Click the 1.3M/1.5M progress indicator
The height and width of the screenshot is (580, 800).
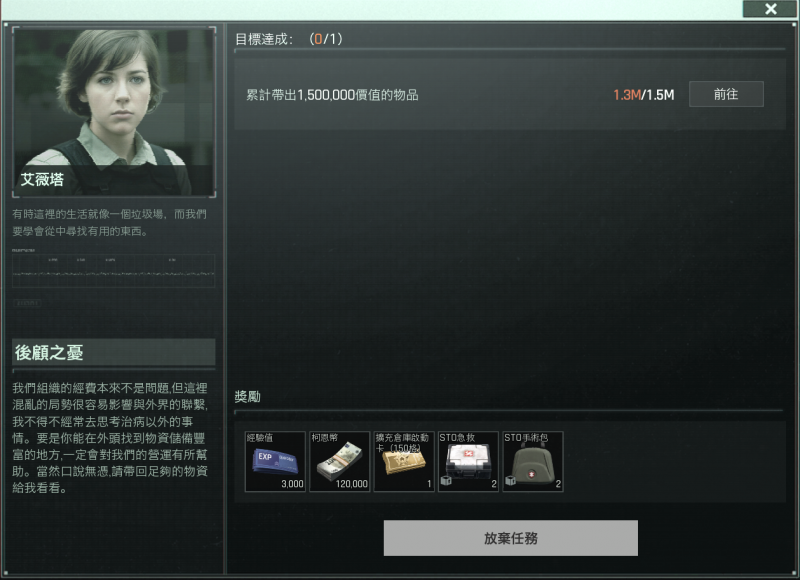click(643, 95)
